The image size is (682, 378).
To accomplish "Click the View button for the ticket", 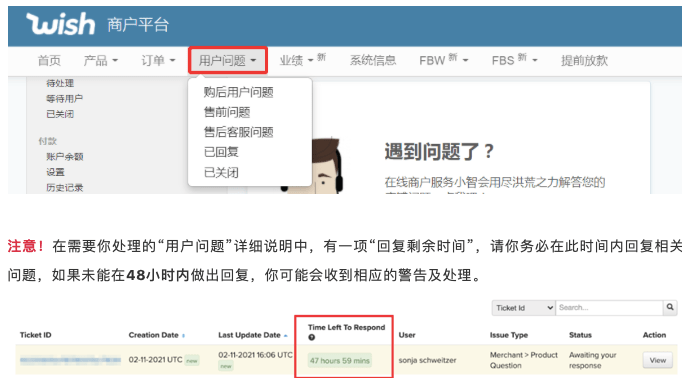I will point(658,360).
